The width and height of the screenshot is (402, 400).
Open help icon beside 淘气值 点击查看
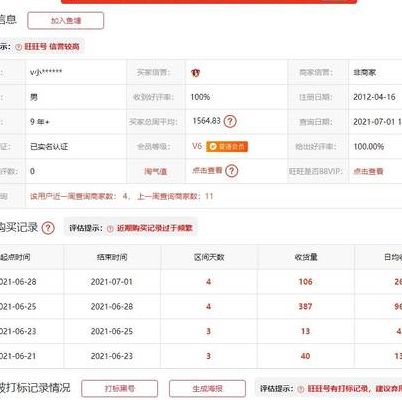(x=232, y=171)
